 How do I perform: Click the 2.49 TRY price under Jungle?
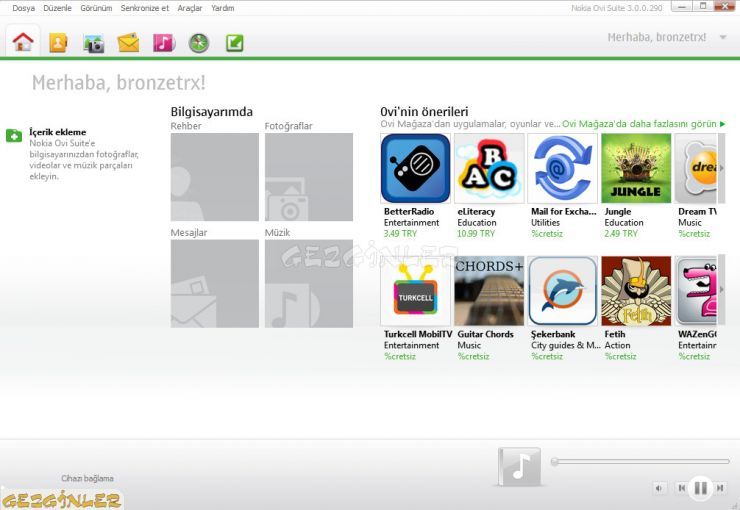tap(621, 234)
